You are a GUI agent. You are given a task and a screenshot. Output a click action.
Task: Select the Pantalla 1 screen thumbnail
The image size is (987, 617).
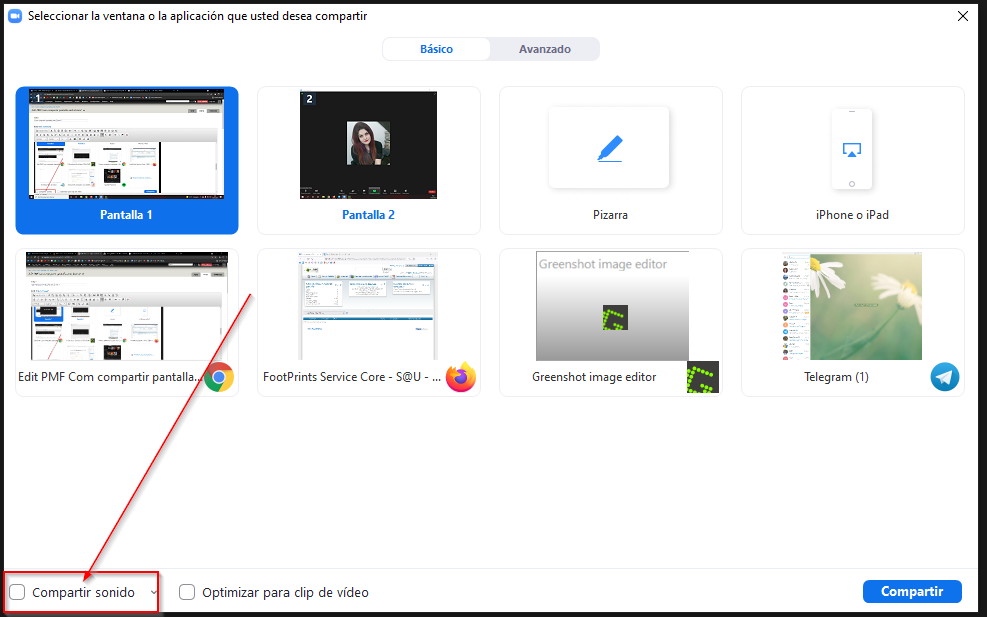coord(127,147)
